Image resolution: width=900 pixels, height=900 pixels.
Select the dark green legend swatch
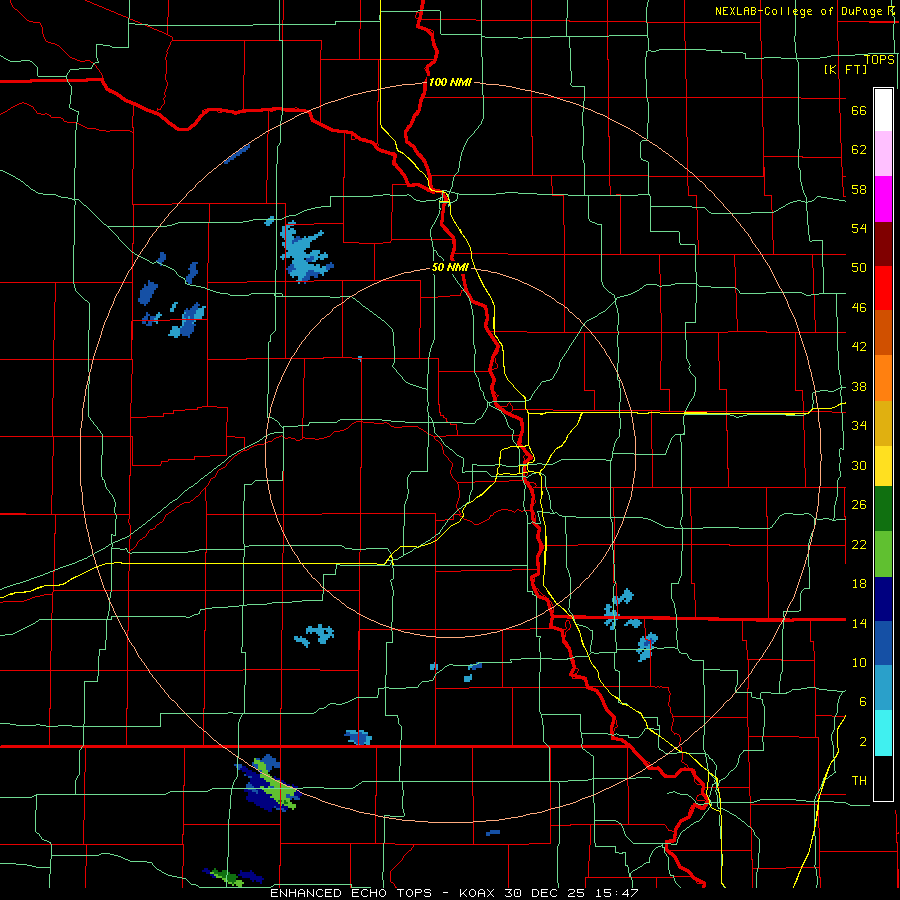(x=883, y=509)
